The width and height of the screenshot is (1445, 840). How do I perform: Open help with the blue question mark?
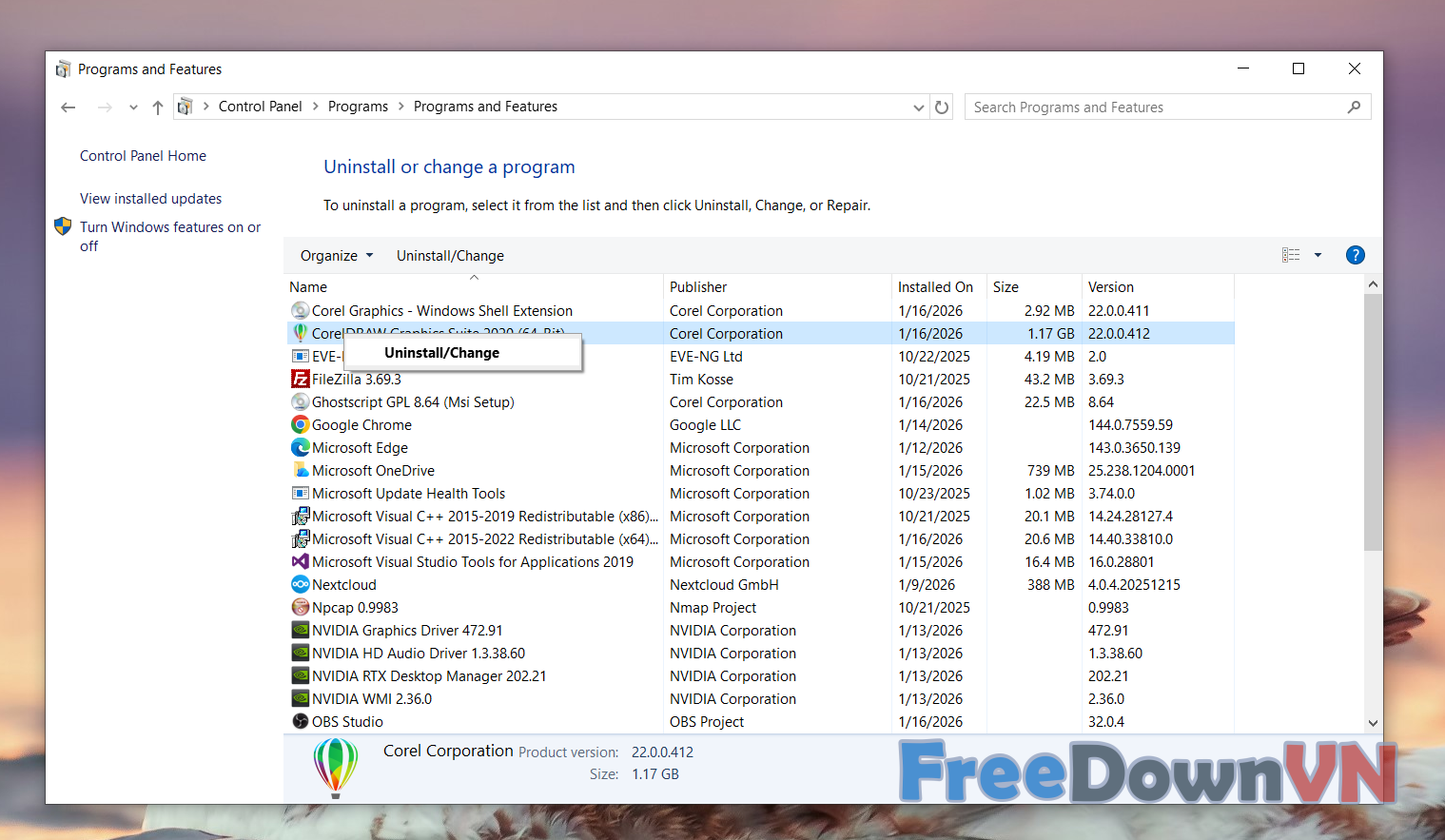1355,255
